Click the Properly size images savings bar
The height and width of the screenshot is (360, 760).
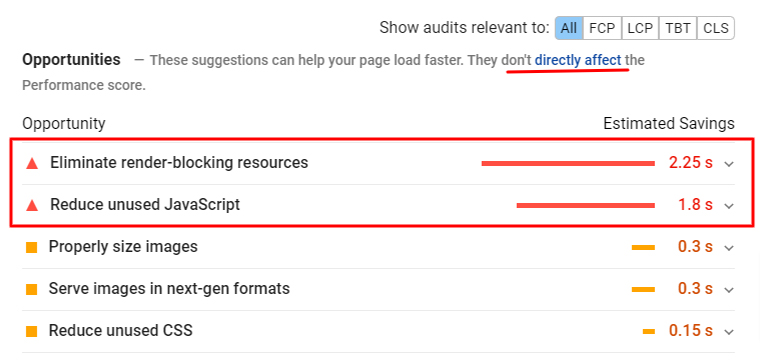[643, 248]
